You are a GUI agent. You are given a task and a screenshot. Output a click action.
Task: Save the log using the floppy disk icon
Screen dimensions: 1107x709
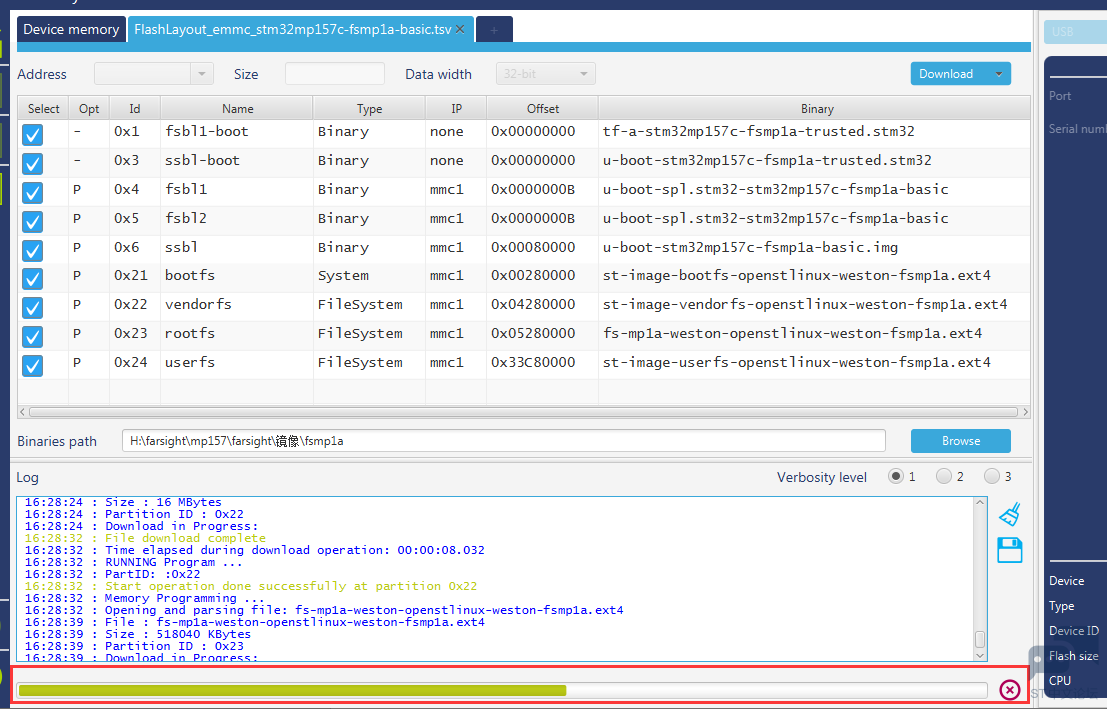(1010, 550)
